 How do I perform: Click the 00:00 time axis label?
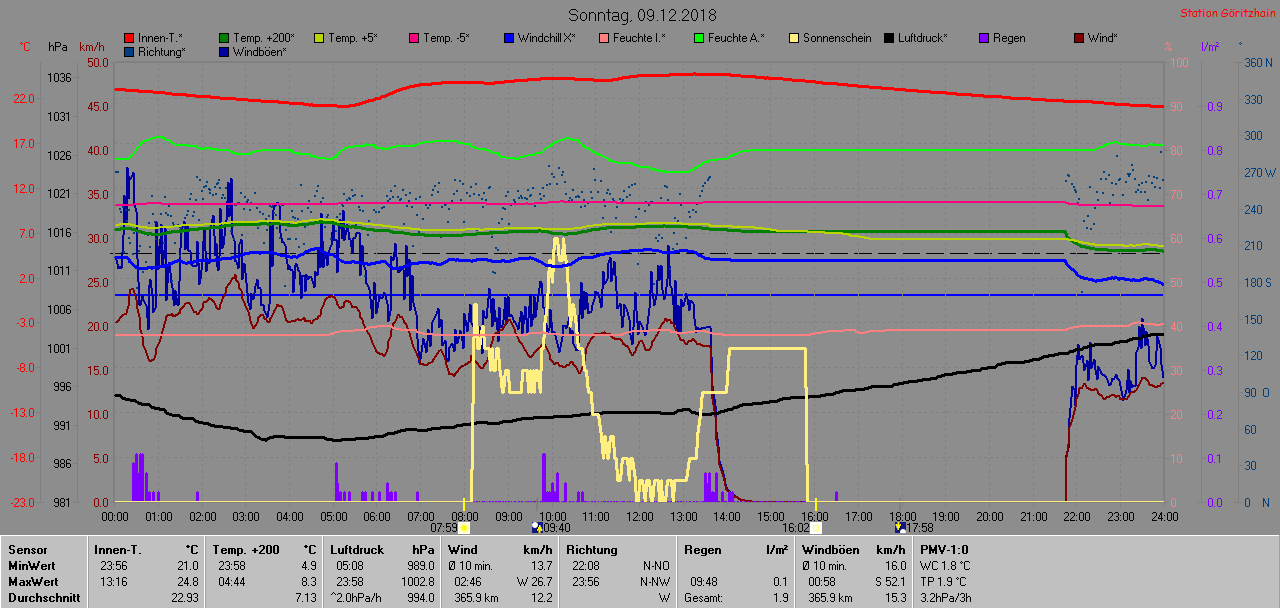[115, 516]
